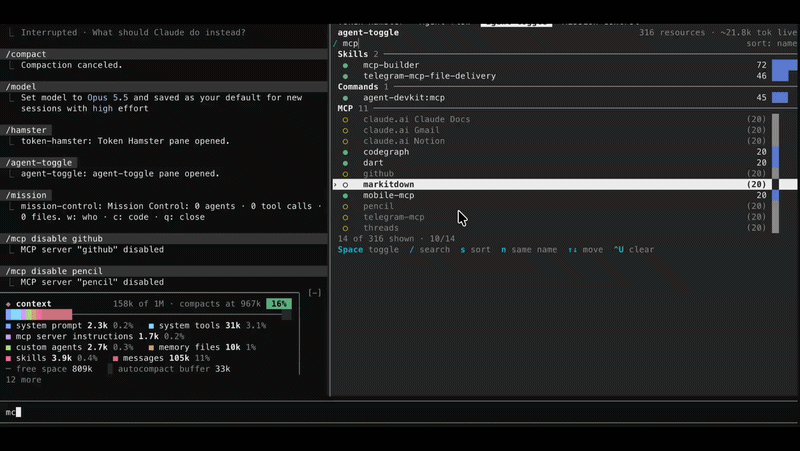Click the context usage progress bar
Image resolution: width=800 pixels, height=451 pixels.
point(148,314)
